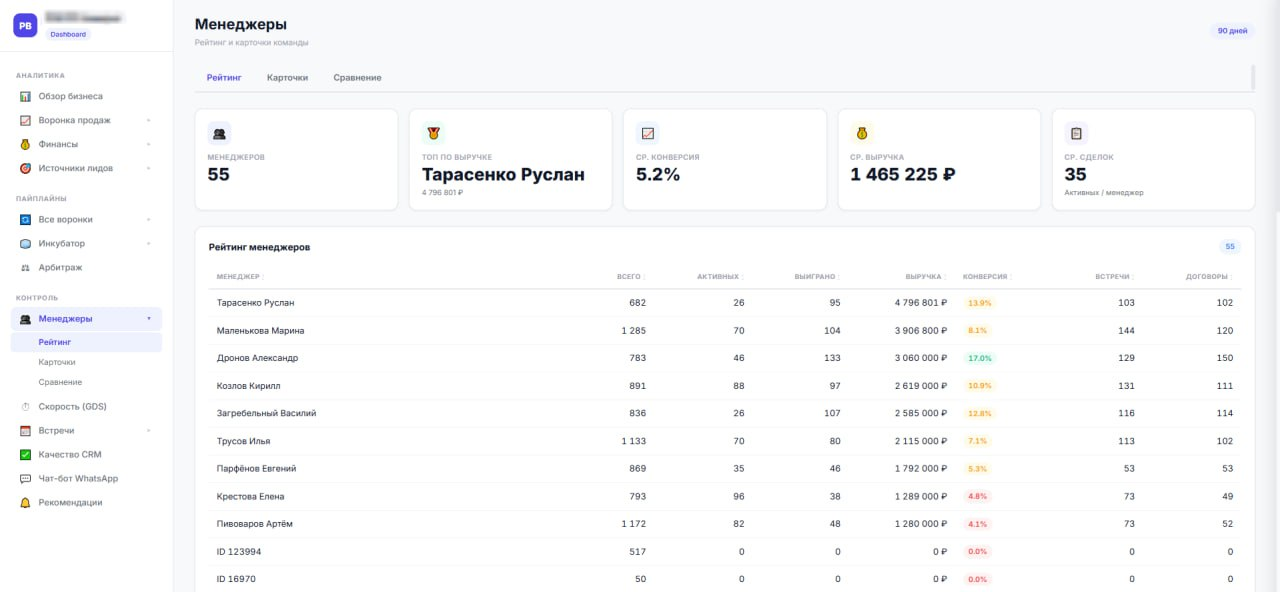Sort by the Договоры column header
The height and width of the screenshot is (592, 1280).
[x=1209, y=276]
